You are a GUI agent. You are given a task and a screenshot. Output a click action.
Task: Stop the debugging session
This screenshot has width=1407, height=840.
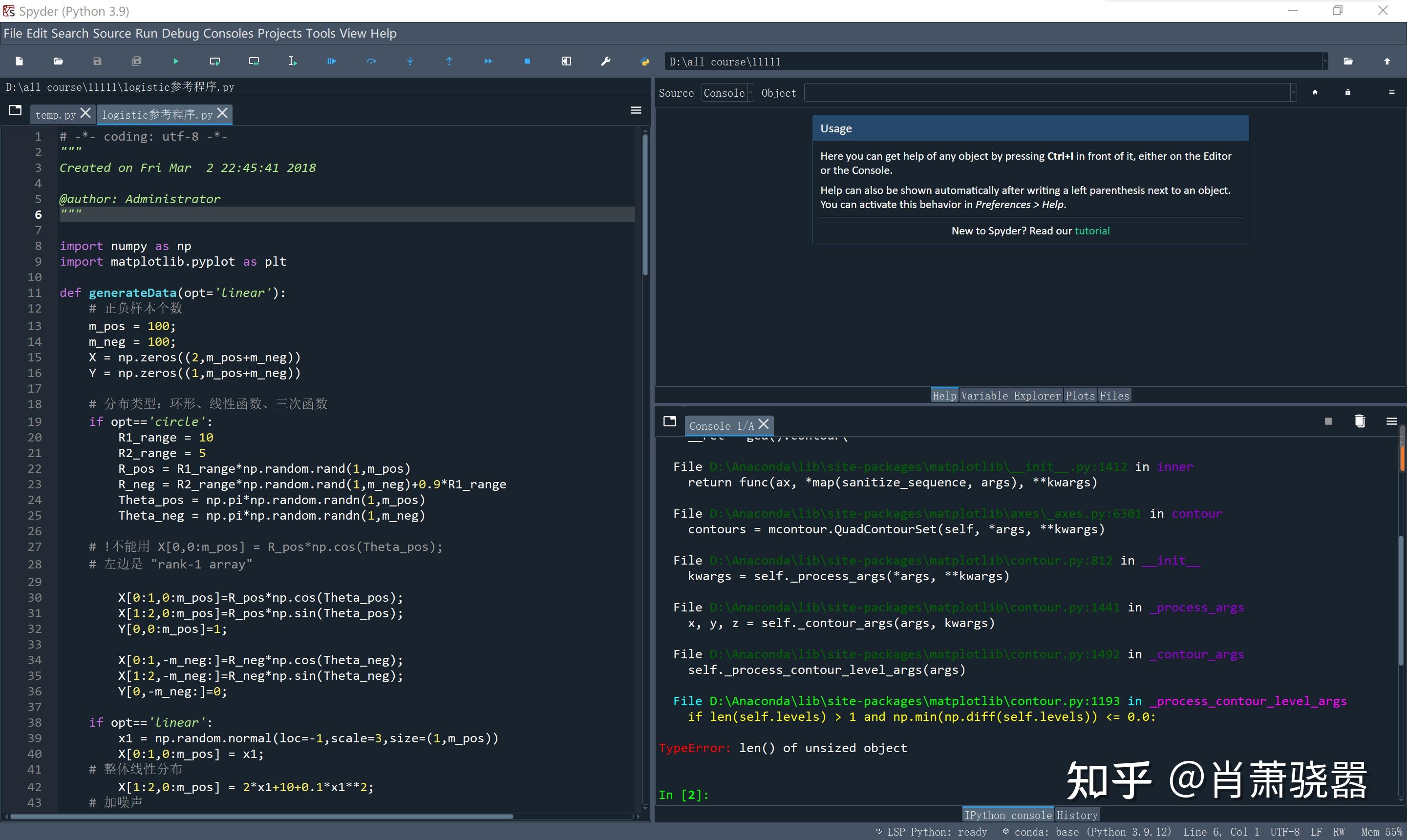click(527, 61)
